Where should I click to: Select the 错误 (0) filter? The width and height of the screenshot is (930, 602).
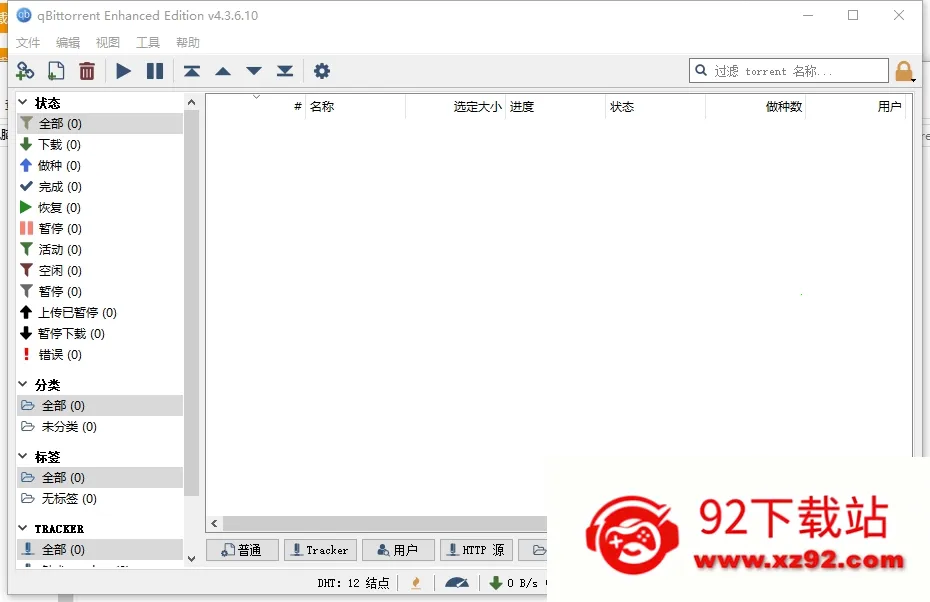(100, 355)
